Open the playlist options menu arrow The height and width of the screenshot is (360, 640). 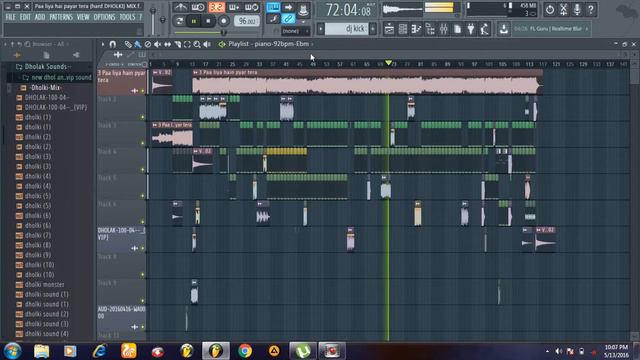[103, 44]
